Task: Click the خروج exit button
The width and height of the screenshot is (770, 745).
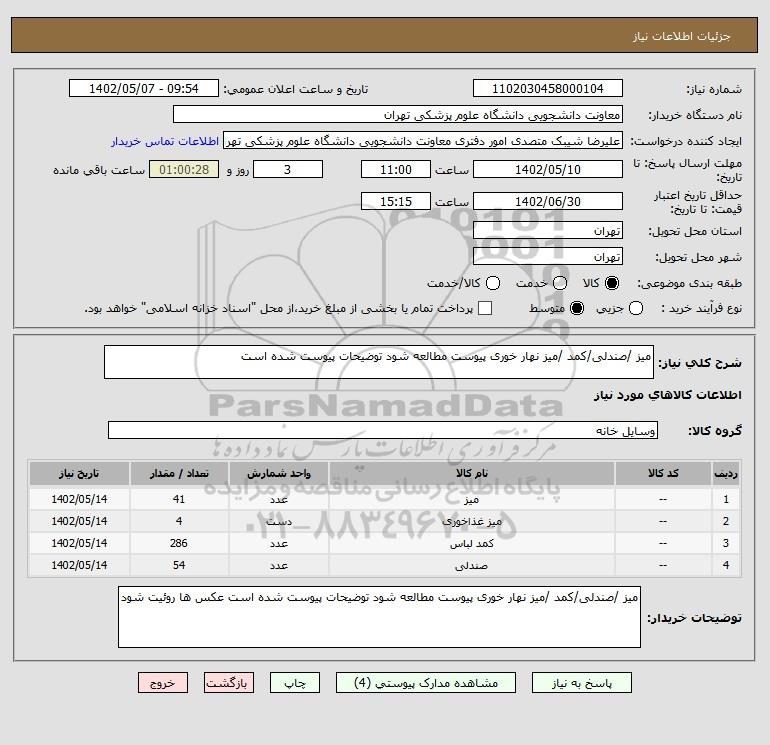Action: (x=163, y=683)
